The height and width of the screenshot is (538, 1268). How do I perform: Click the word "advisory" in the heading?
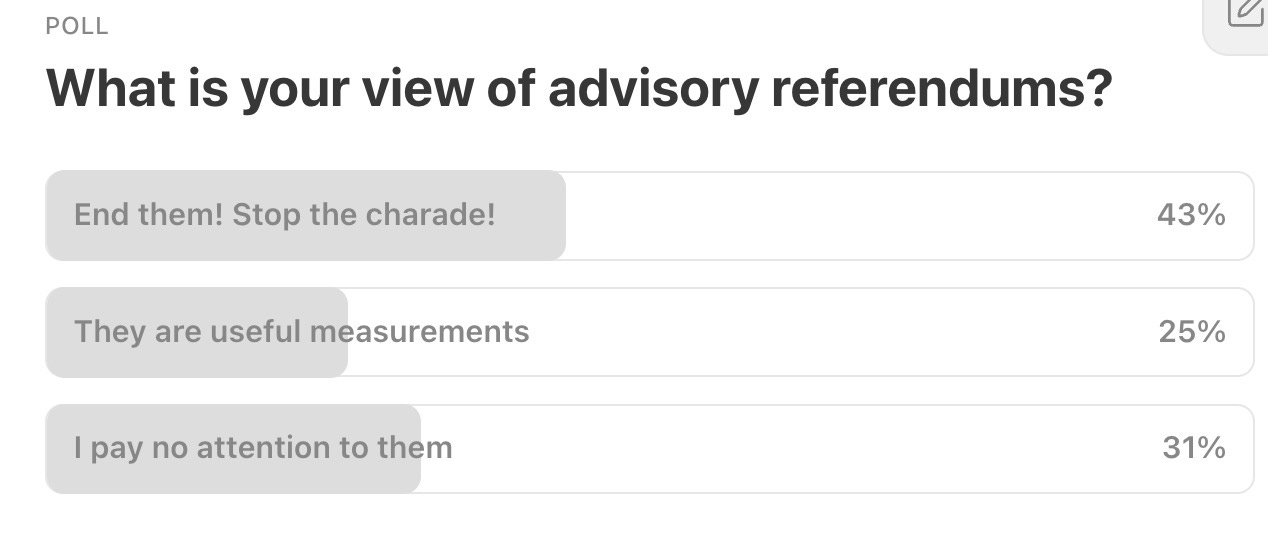(654, 91)
